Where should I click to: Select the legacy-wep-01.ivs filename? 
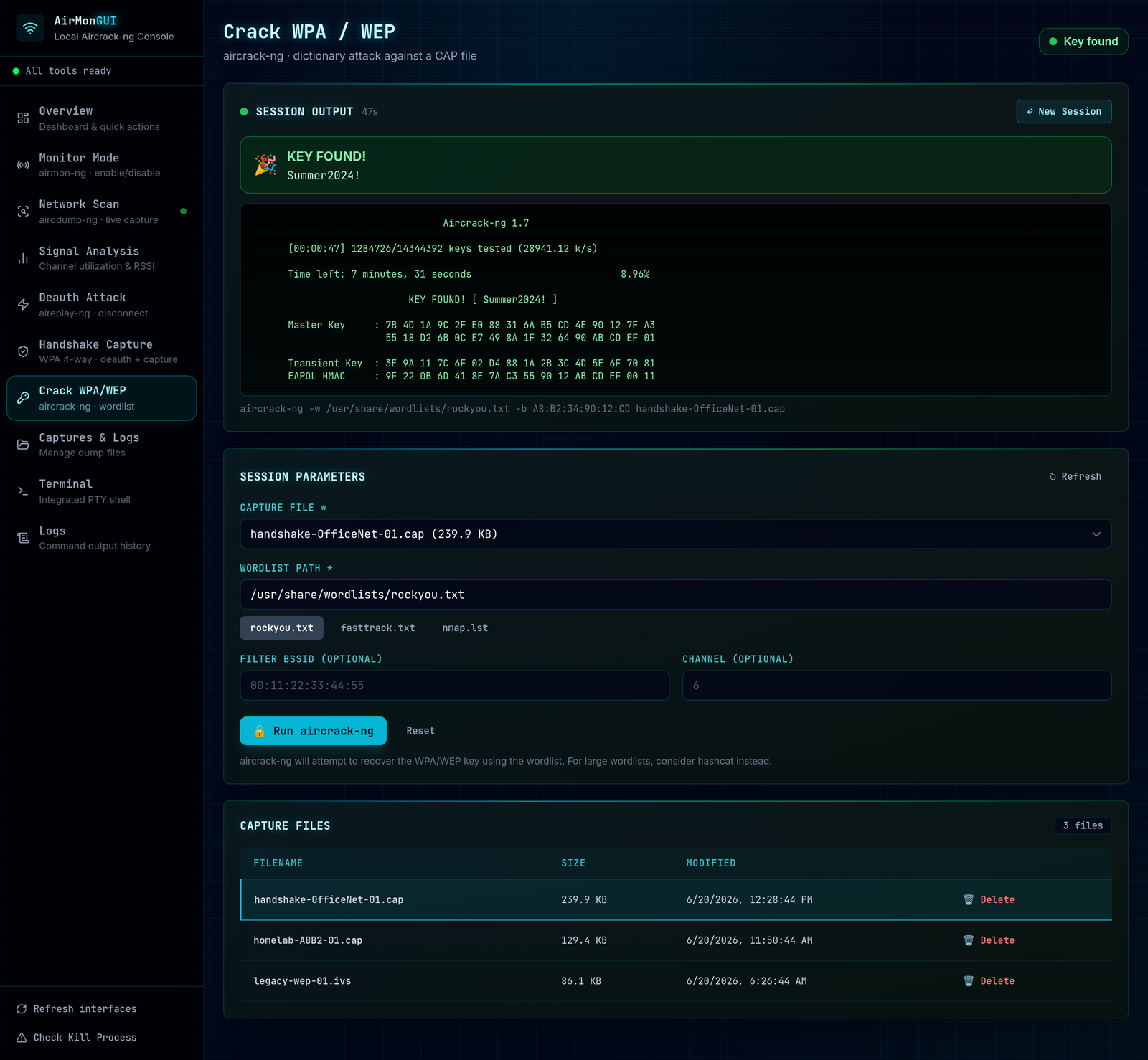point(302,981)
